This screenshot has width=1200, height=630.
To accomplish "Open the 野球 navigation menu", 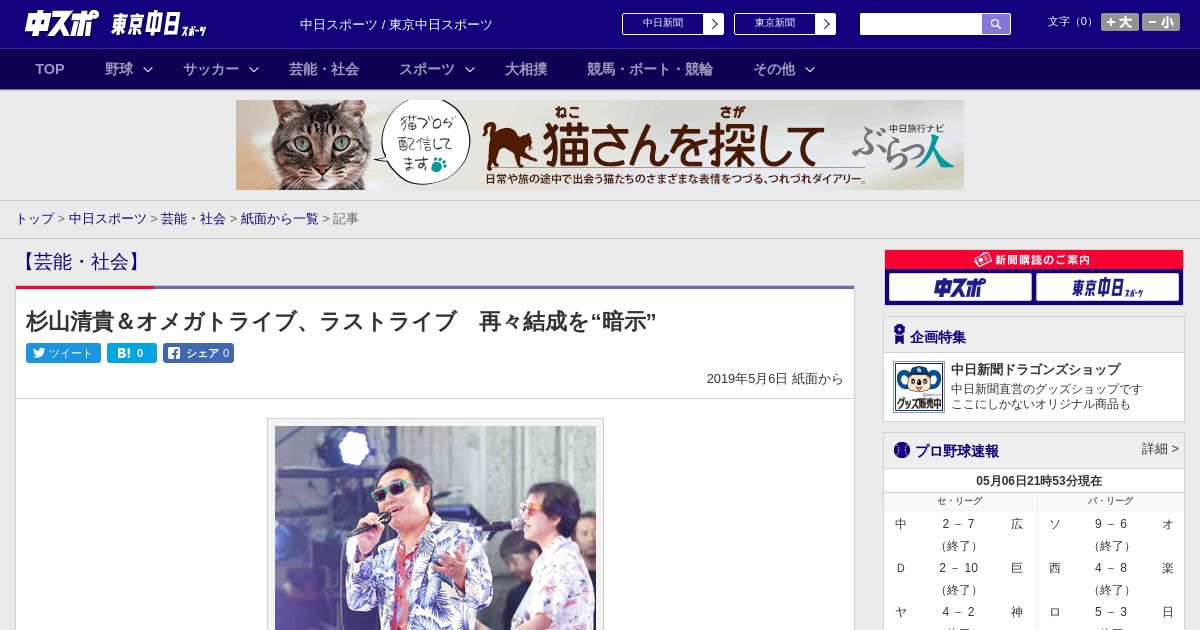I will pyautogui.click(x=119, y=69).
